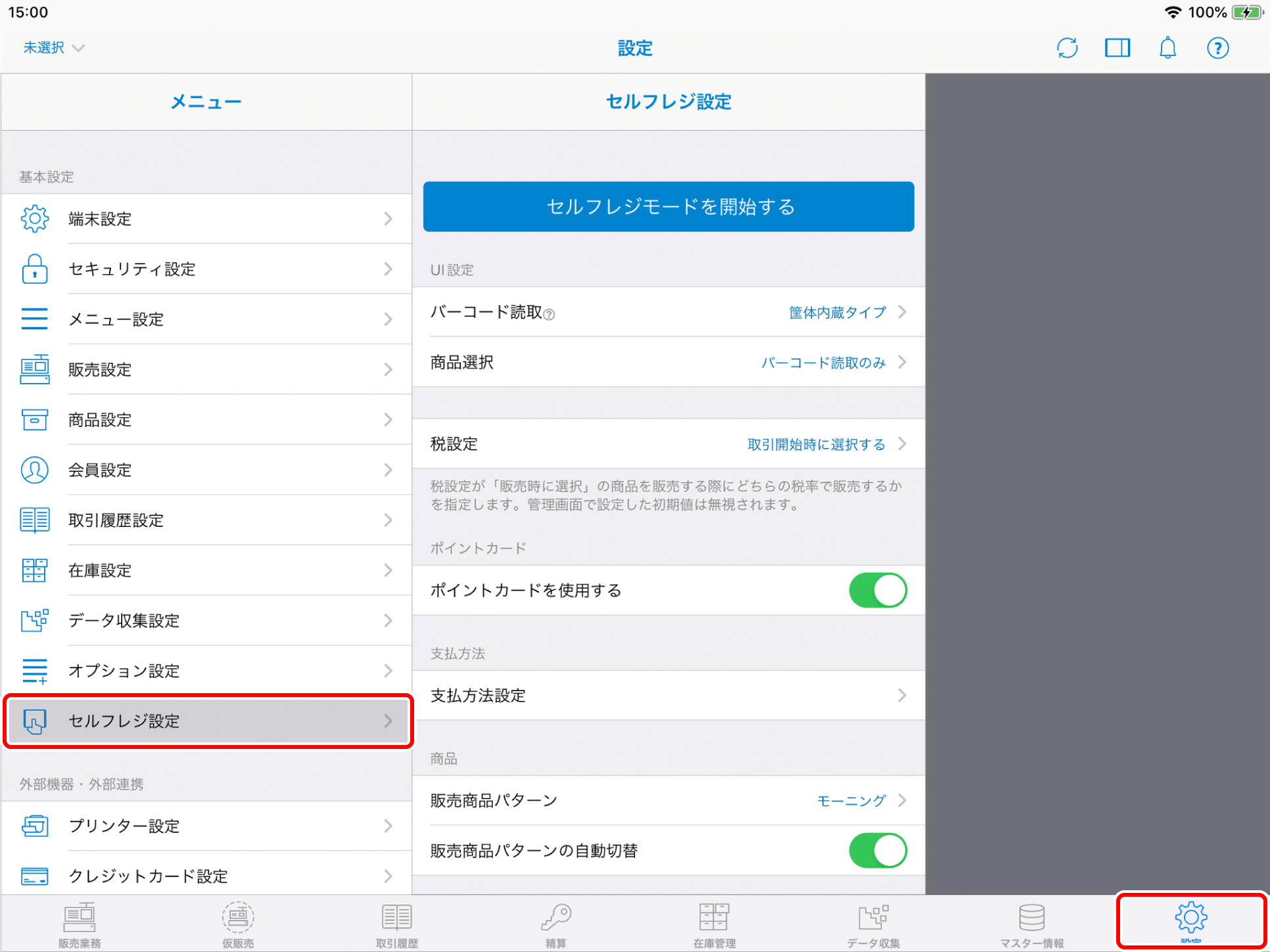The width and height of the screenshot is (1270, 952).
Task: Open notifications bell icon
Action: pos(1167,48)
